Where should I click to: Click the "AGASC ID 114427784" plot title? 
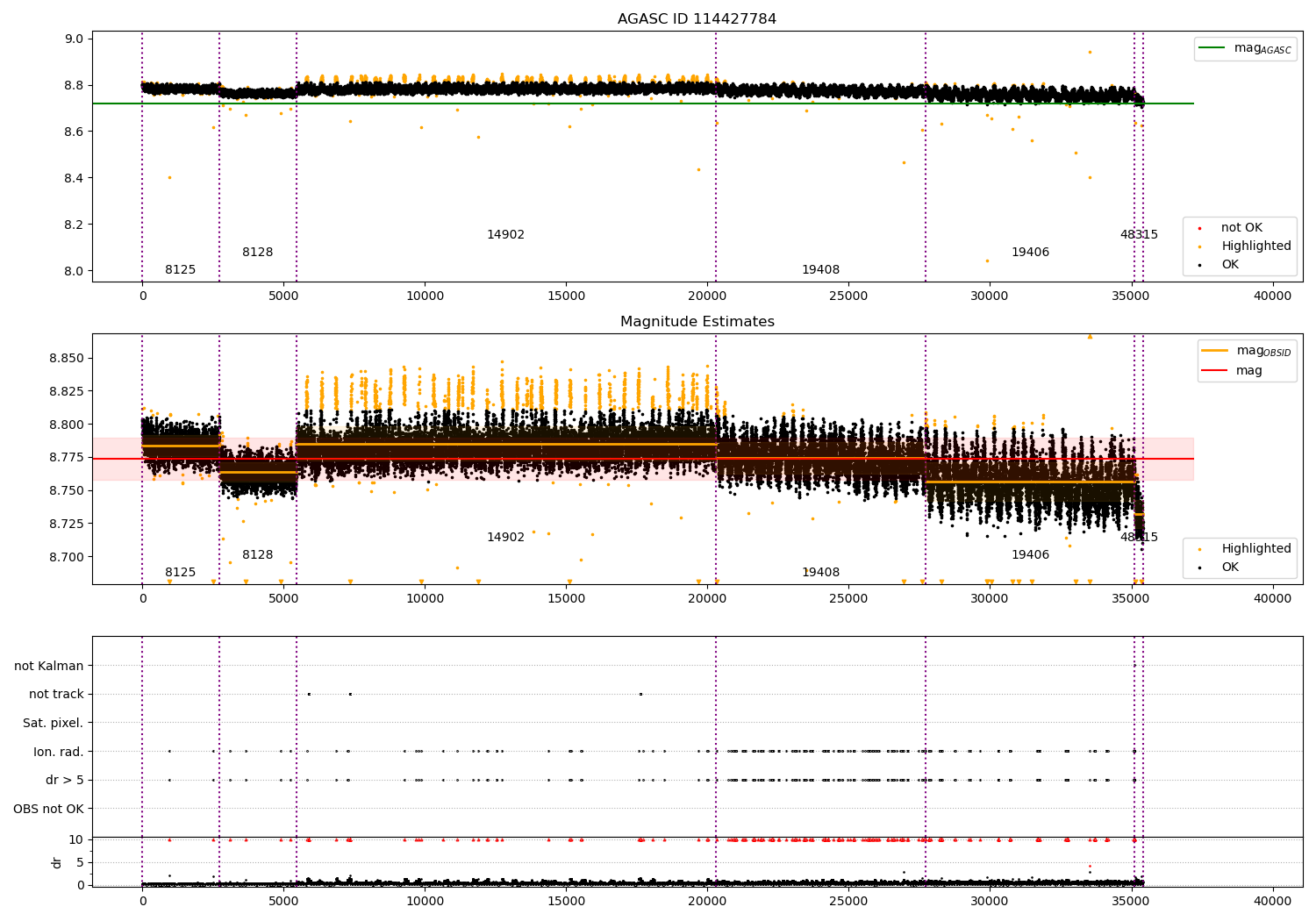click(697, 19)
